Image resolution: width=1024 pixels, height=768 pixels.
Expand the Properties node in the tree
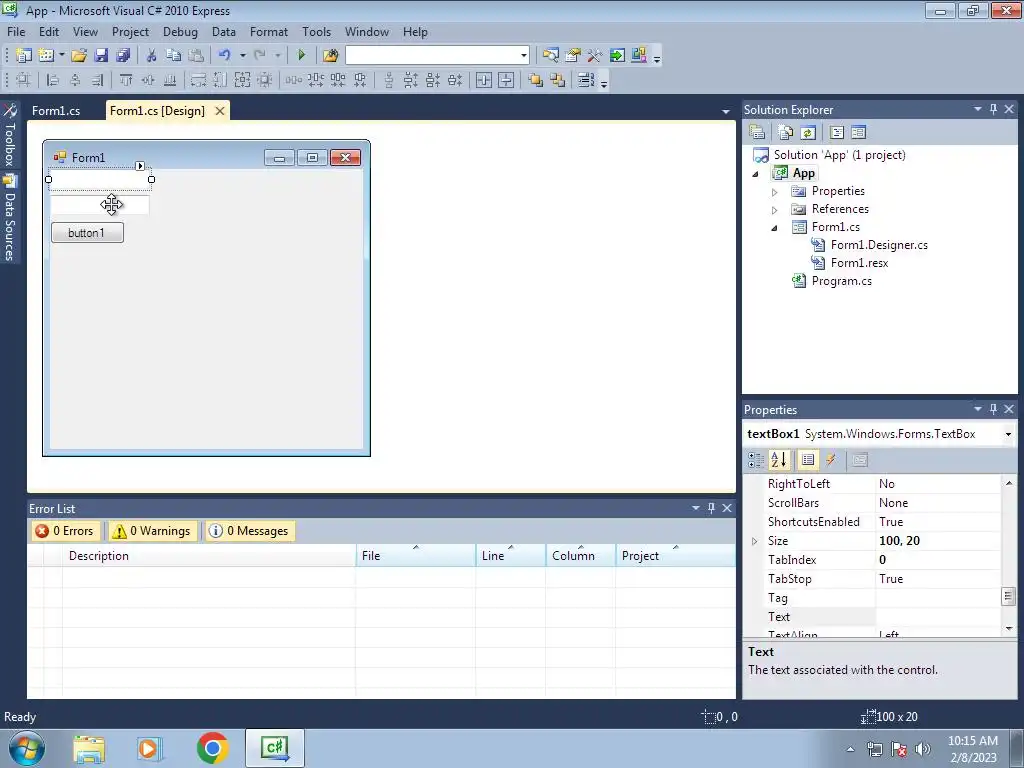775,192
